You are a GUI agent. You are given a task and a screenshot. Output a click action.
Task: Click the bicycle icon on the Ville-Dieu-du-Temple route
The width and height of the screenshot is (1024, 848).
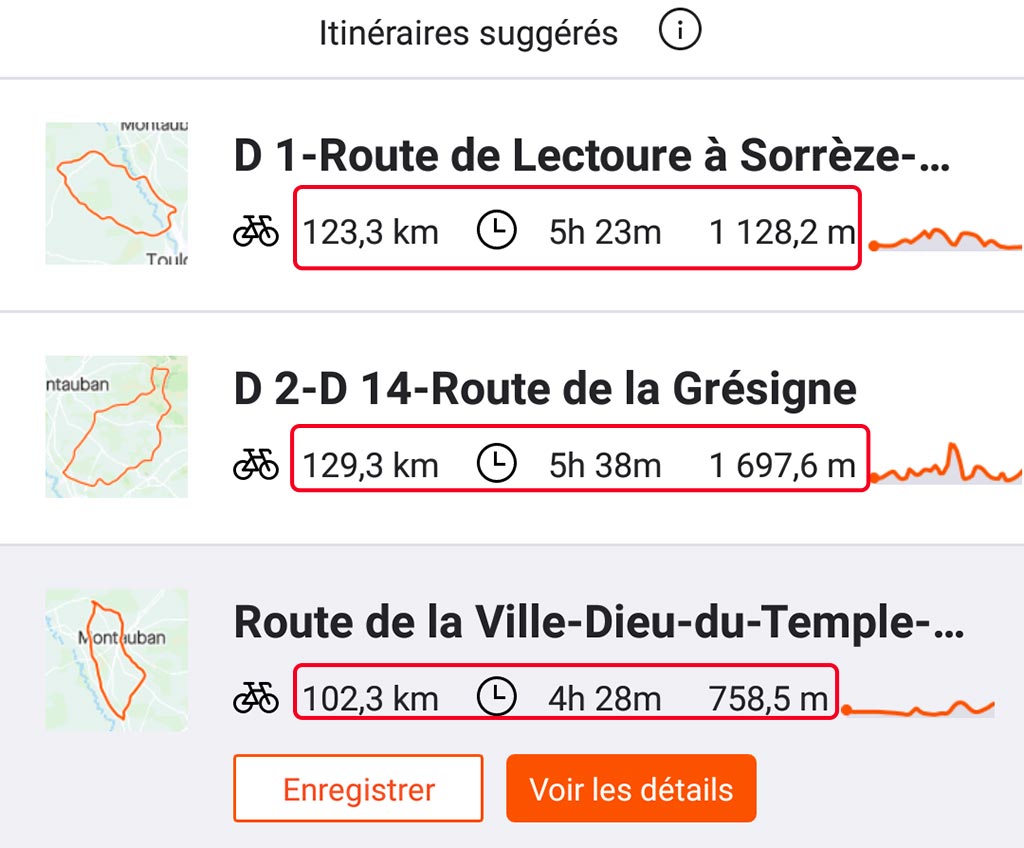(256, 698)
